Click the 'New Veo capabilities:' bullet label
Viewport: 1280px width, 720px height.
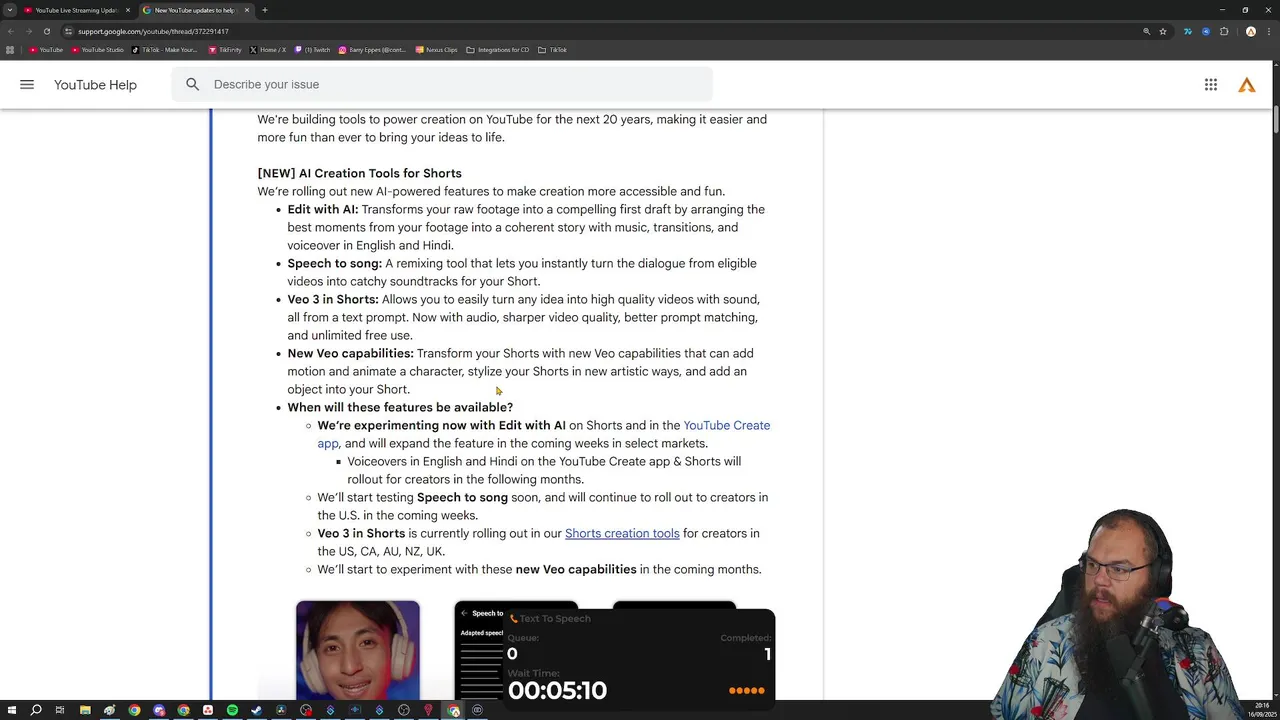350,353
